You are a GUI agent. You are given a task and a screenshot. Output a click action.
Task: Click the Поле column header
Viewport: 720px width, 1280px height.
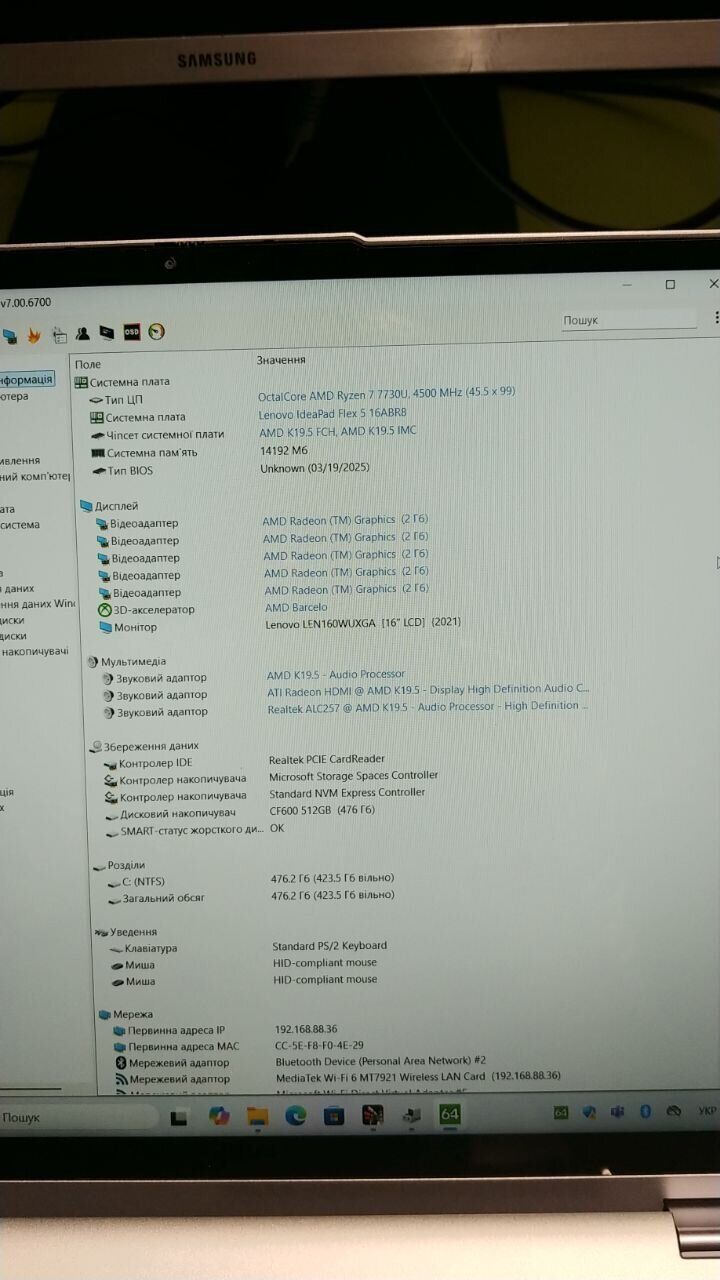point(88,365)
